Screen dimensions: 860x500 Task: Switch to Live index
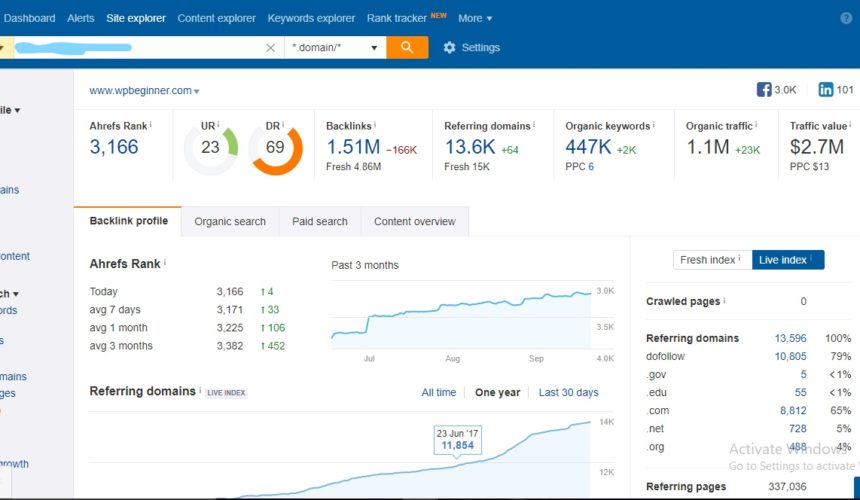(788, 260)
